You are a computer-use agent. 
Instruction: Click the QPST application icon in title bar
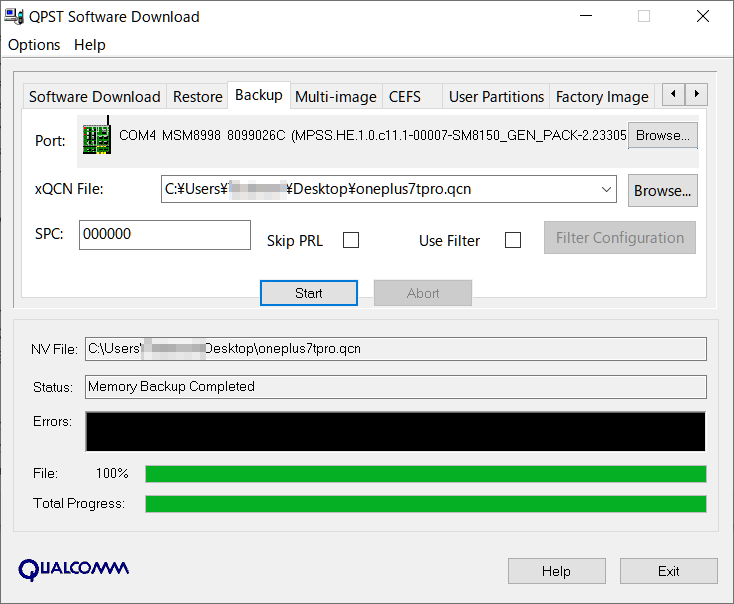(x=14, y=16)
